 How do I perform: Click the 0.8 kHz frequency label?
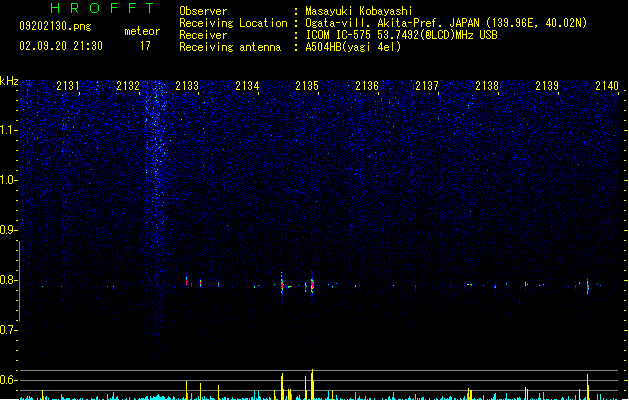8,280
